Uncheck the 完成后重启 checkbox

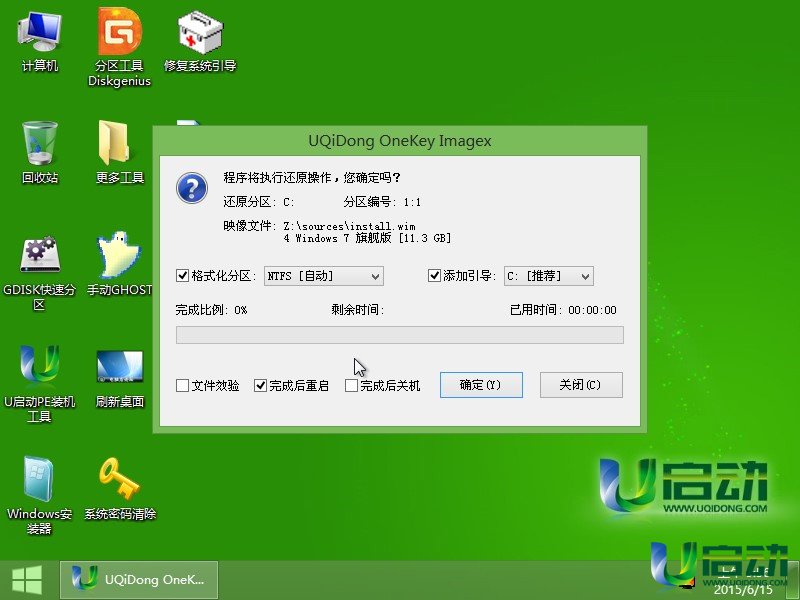click(x=260, y=385)
